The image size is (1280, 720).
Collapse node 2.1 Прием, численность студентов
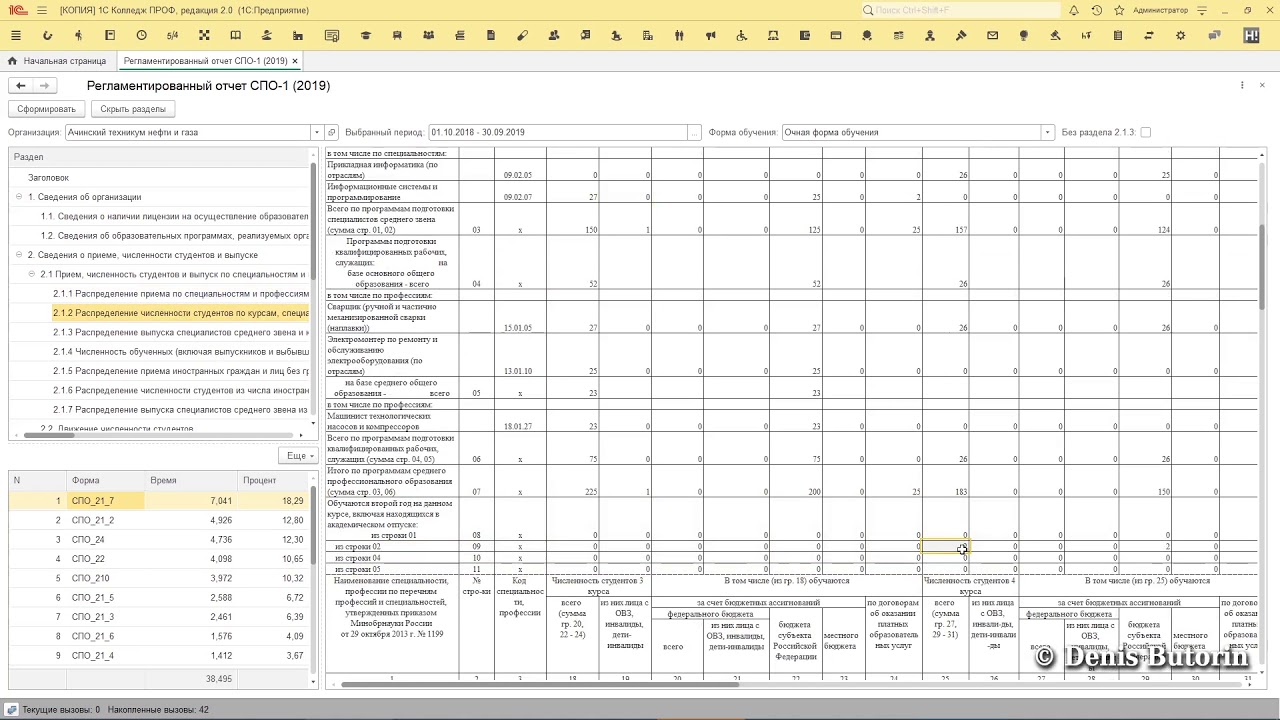coord(31,274)
